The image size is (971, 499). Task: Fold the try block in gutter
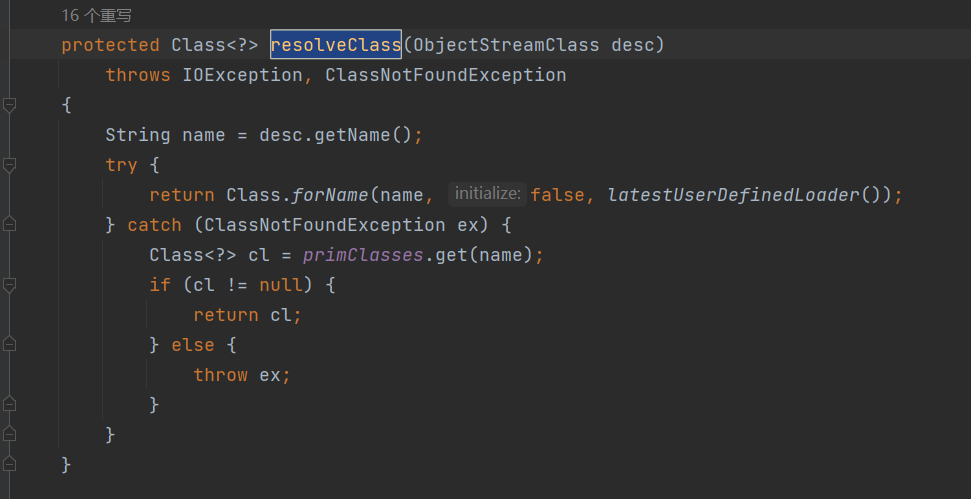[9, 165]
